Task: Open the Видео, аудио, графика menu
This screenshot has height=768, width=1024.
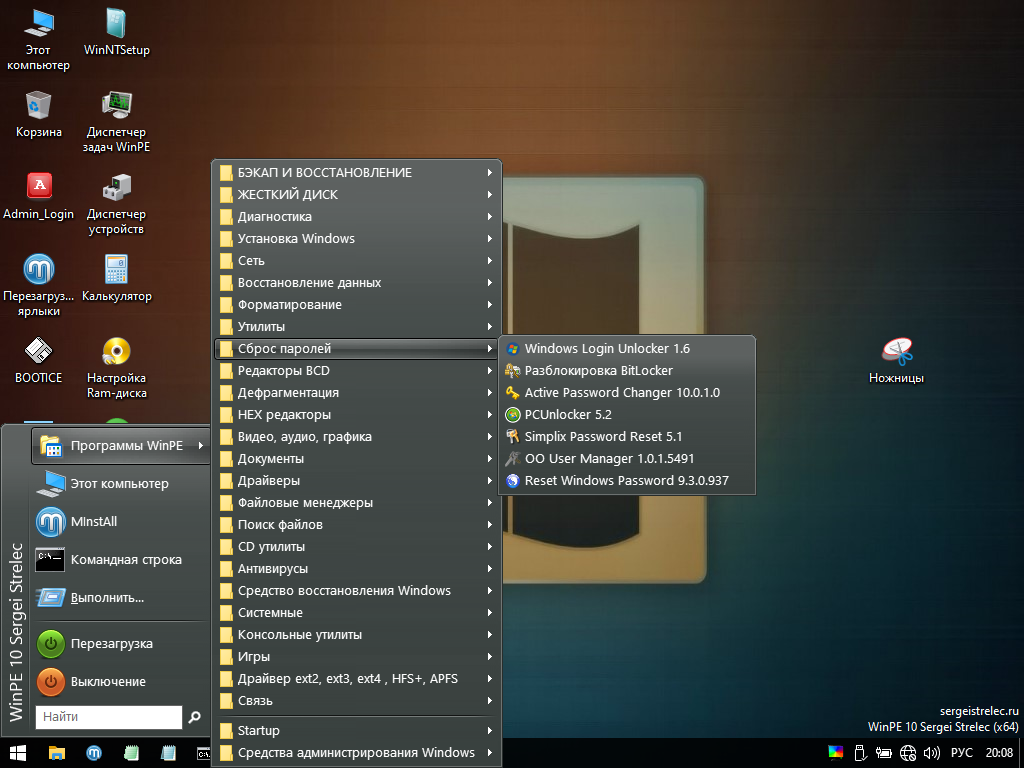Action: 357,437
